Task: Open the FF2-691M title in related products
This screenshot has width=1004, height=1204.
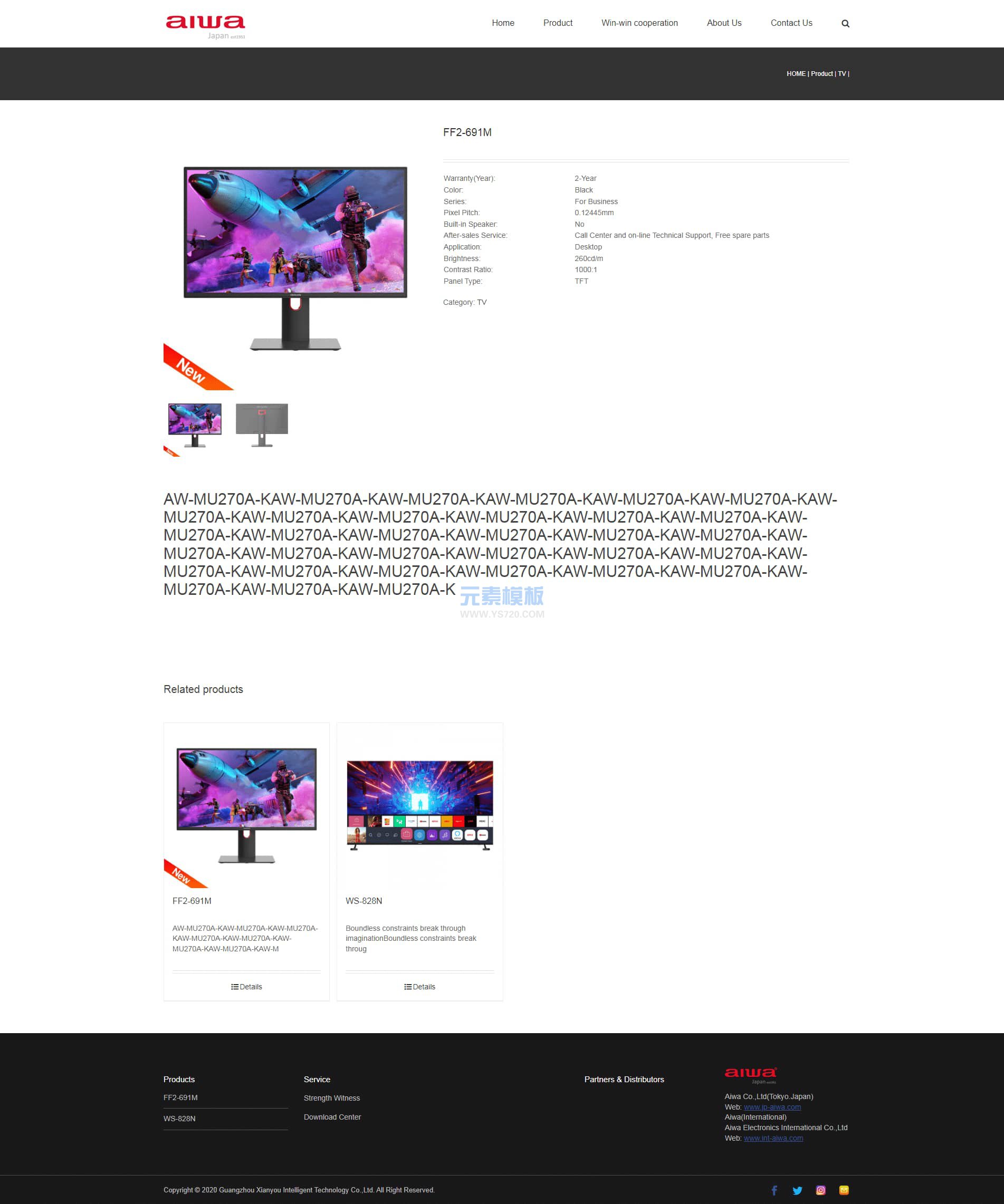Action: point(192,901)
